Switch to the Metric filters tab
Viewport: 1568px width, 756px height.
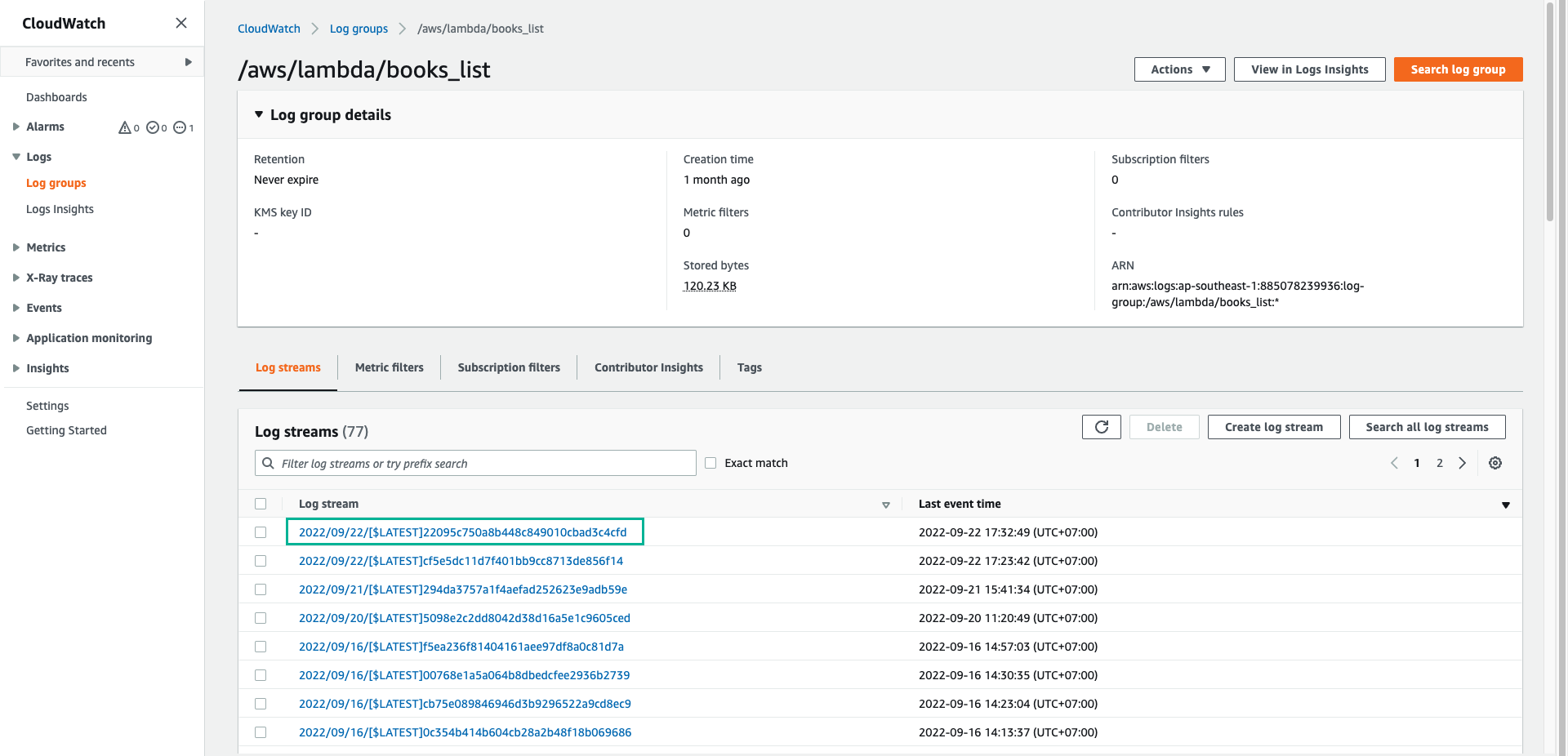tap(389, 367)
